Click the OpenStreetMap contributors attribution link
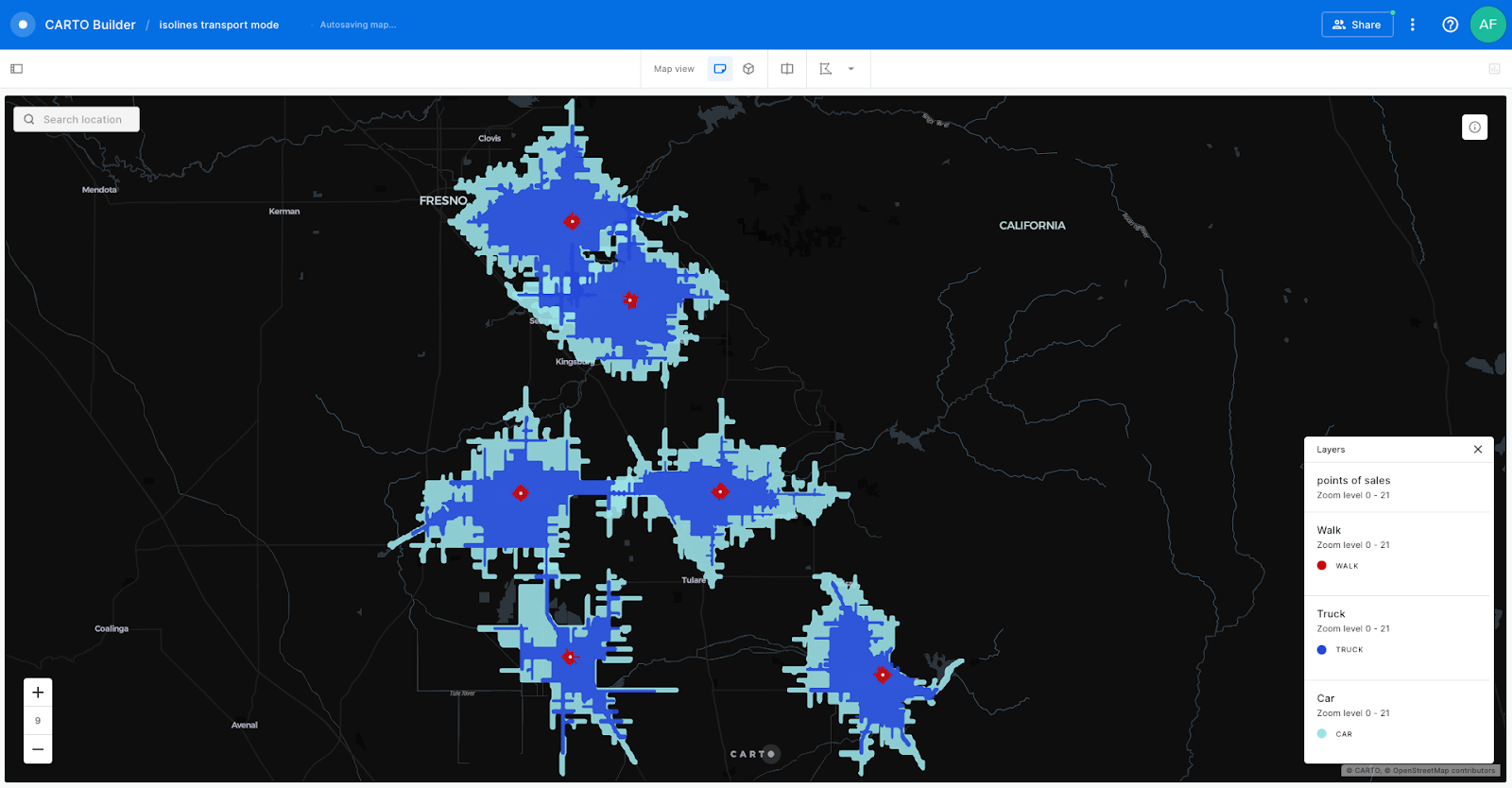Screen dimensions: 1512x788 tap(1444, 771)
